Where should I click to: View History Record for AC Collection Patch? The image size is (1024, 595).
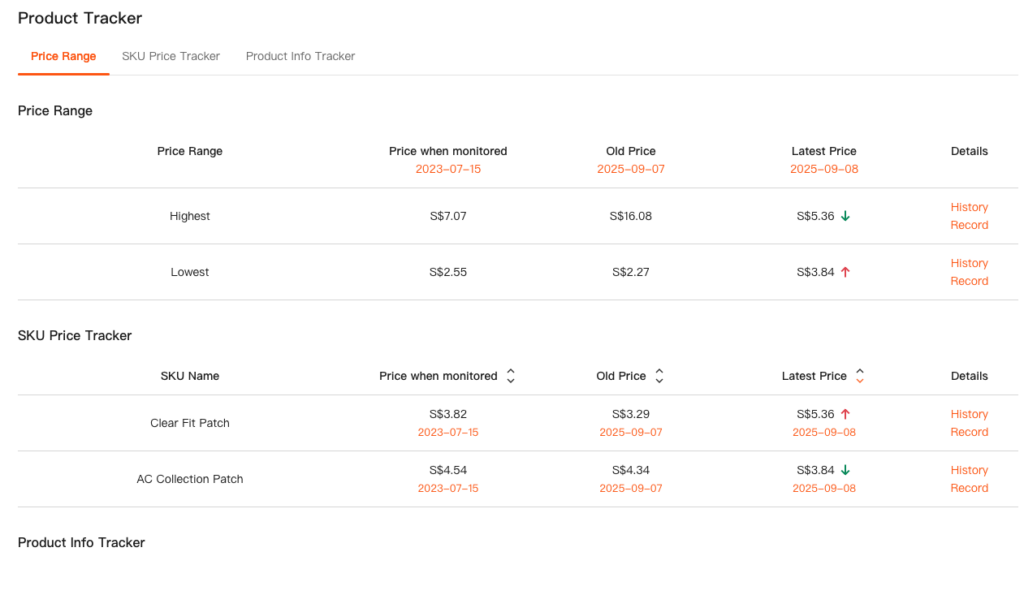pyautogui.click(x=968, y=479)
